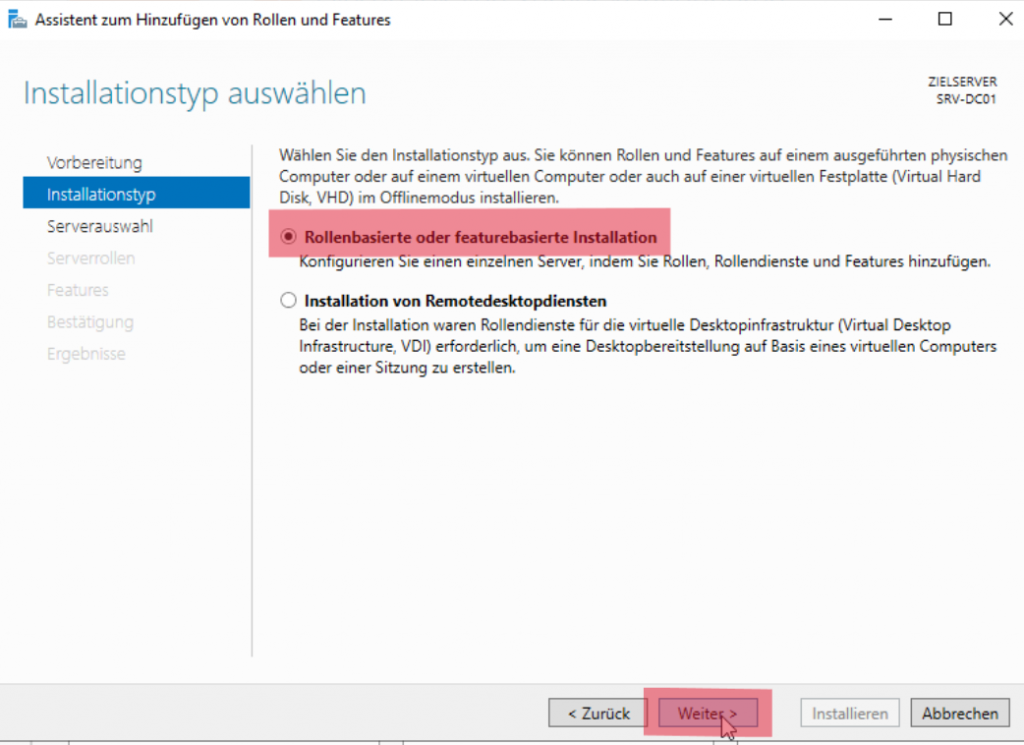
Task: Click the Features step in sidebar
Action: 77,290
